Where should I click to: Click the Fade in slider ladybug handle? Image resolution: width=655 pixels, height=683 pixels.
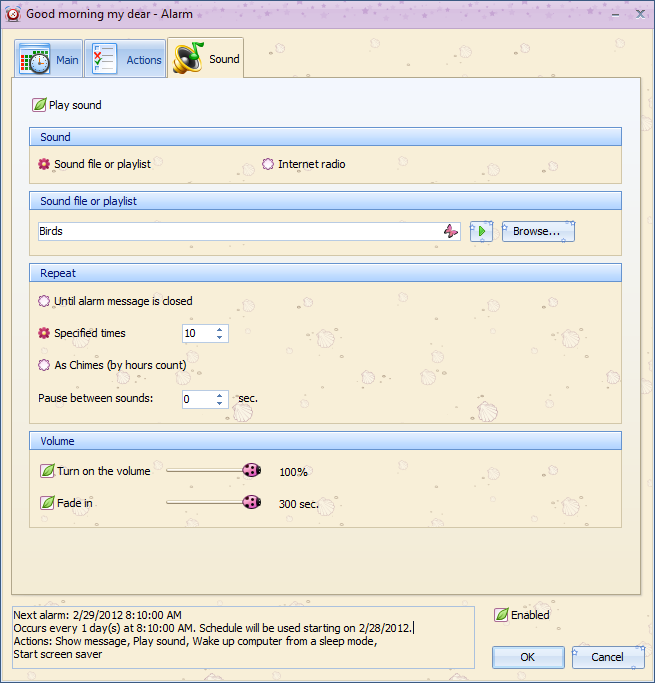252,502
